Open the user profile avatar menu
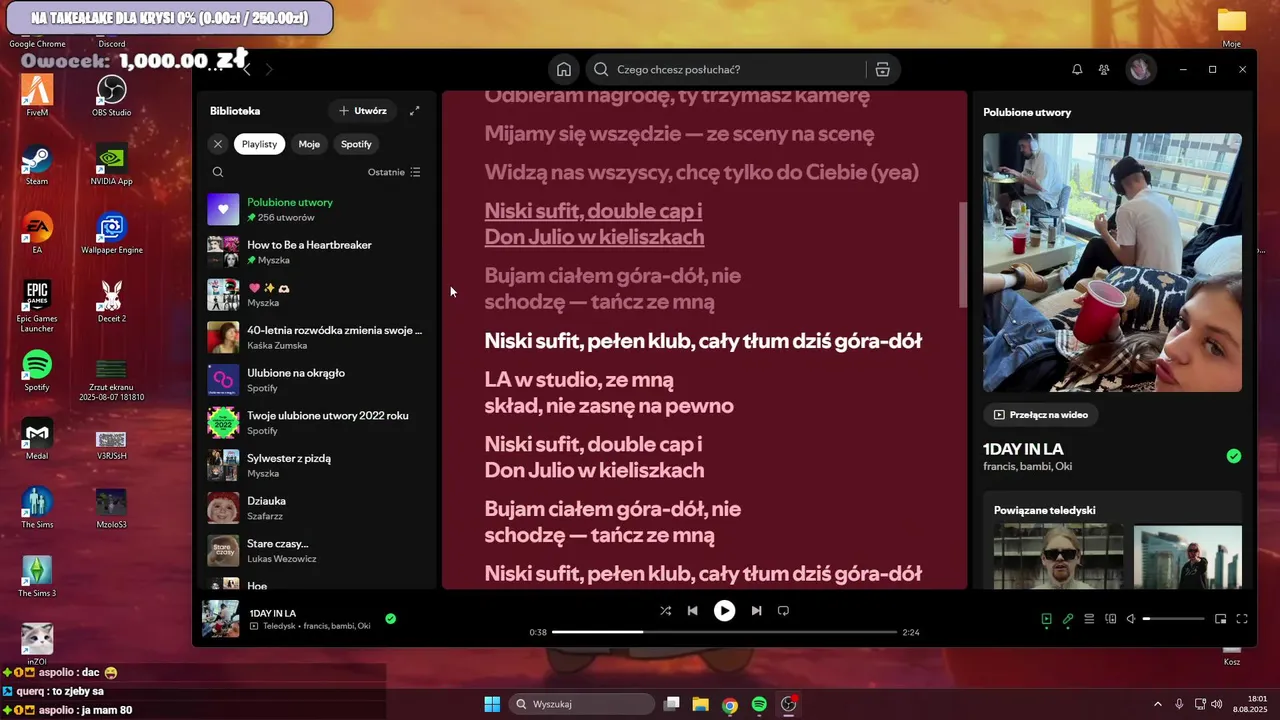Screen dimensions: 1280x720 [1140, 69]
